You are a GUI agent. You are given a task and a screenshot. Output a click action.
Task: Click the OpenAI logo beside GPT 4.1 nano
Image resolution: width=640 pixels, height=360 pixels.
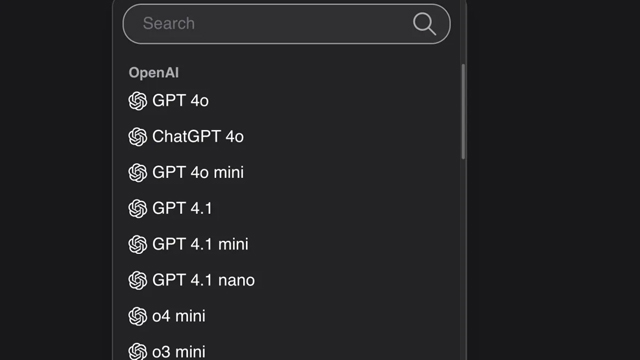[x=138, y=280]
